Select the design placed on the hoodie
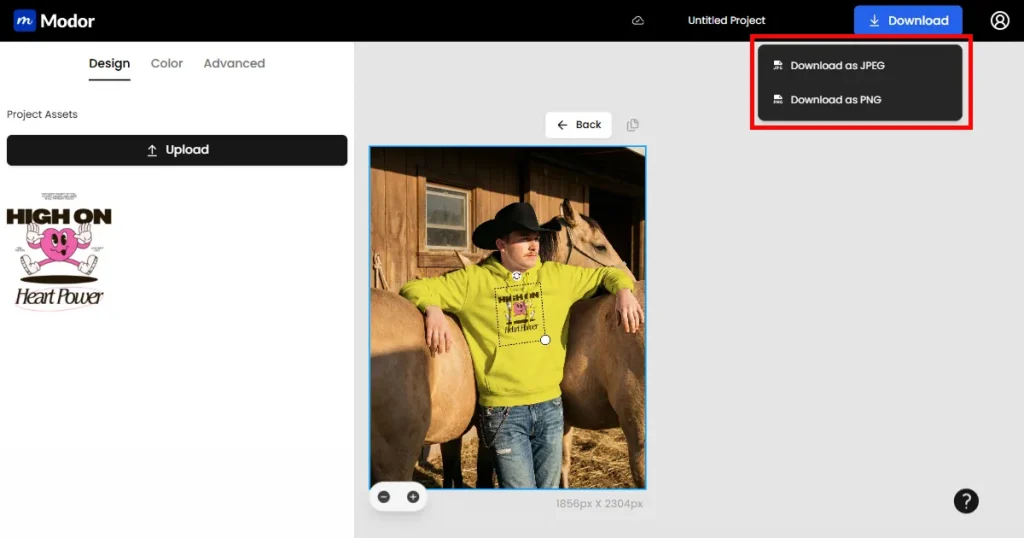The width and height of the screenshot is (1024, 538). point(520,313)
